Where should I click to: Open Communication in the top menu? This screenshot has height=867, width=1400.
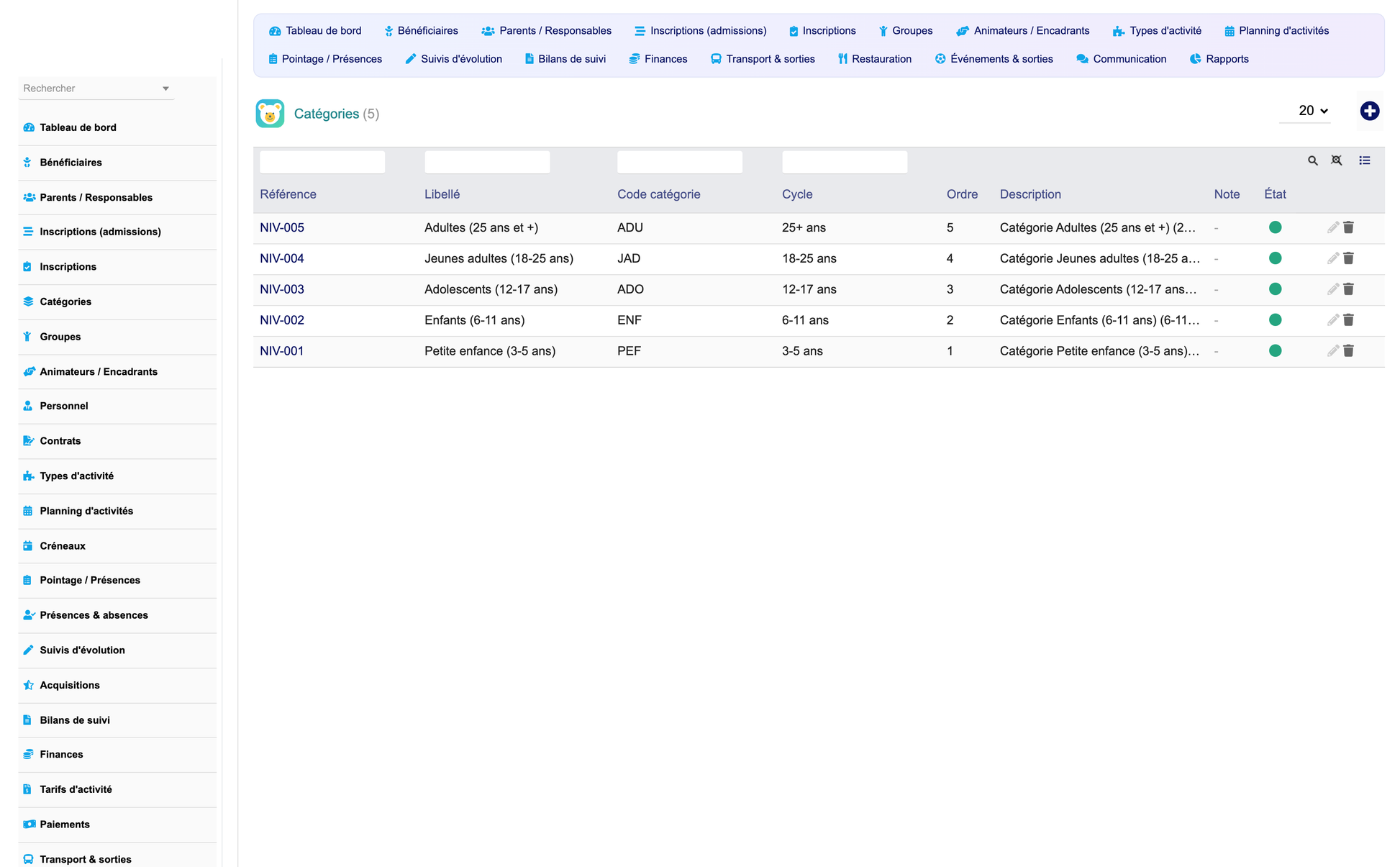pos(1122,59)
